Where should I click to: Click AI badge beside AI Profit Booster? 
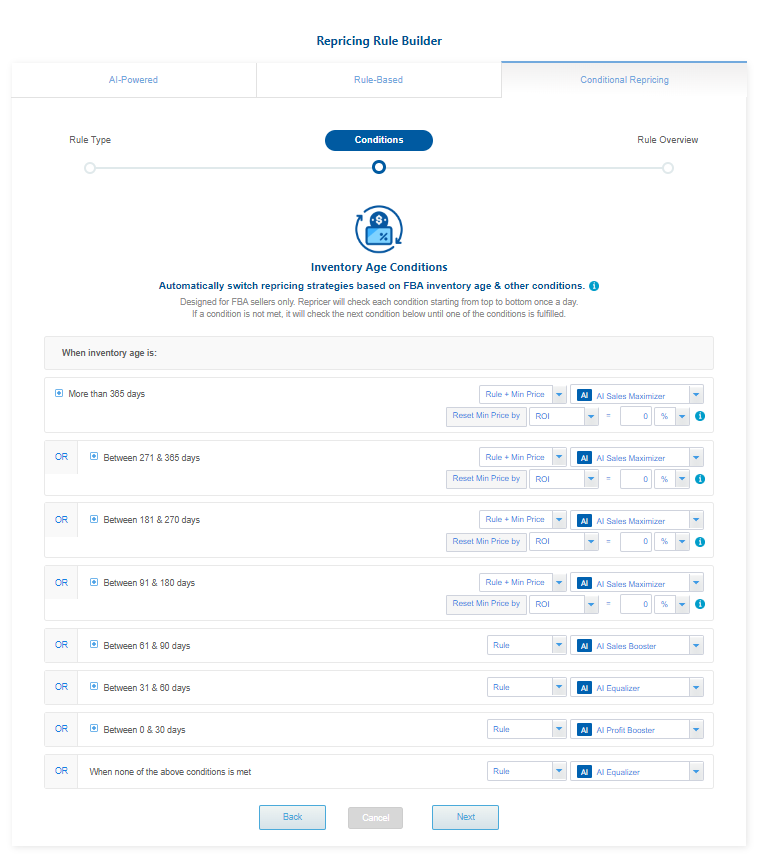(585, 730)
